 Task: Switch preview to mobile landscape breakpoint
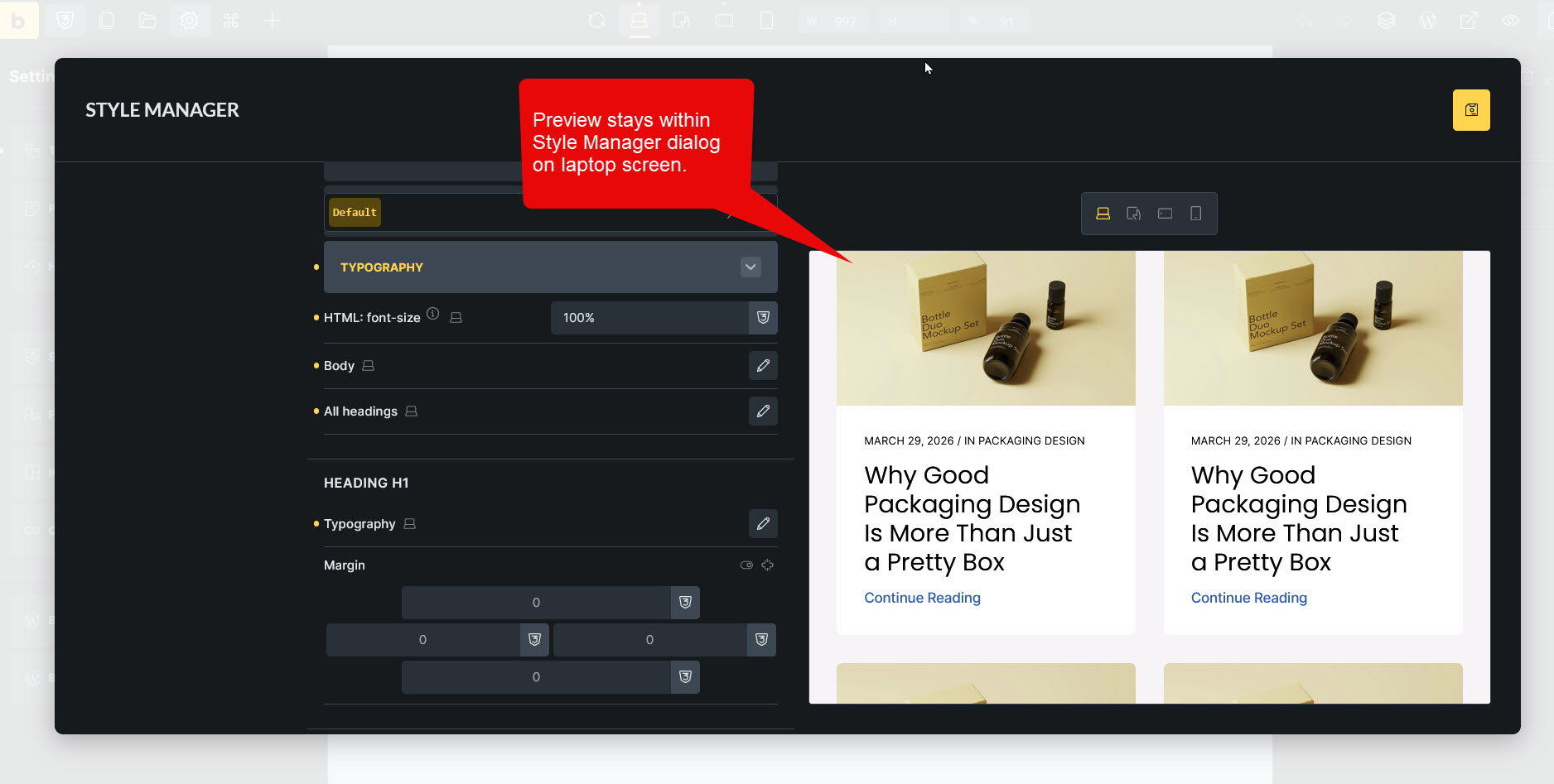1165,214
